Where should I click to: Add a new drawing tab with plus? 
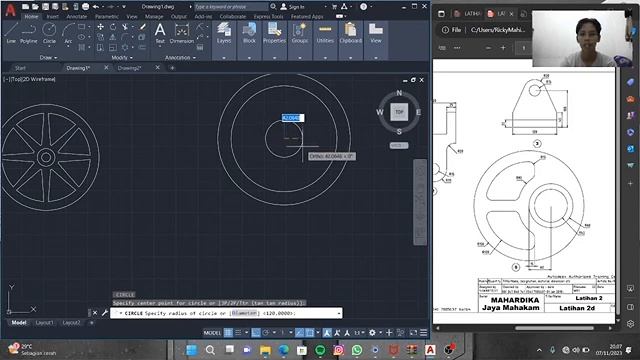[172, 68]
